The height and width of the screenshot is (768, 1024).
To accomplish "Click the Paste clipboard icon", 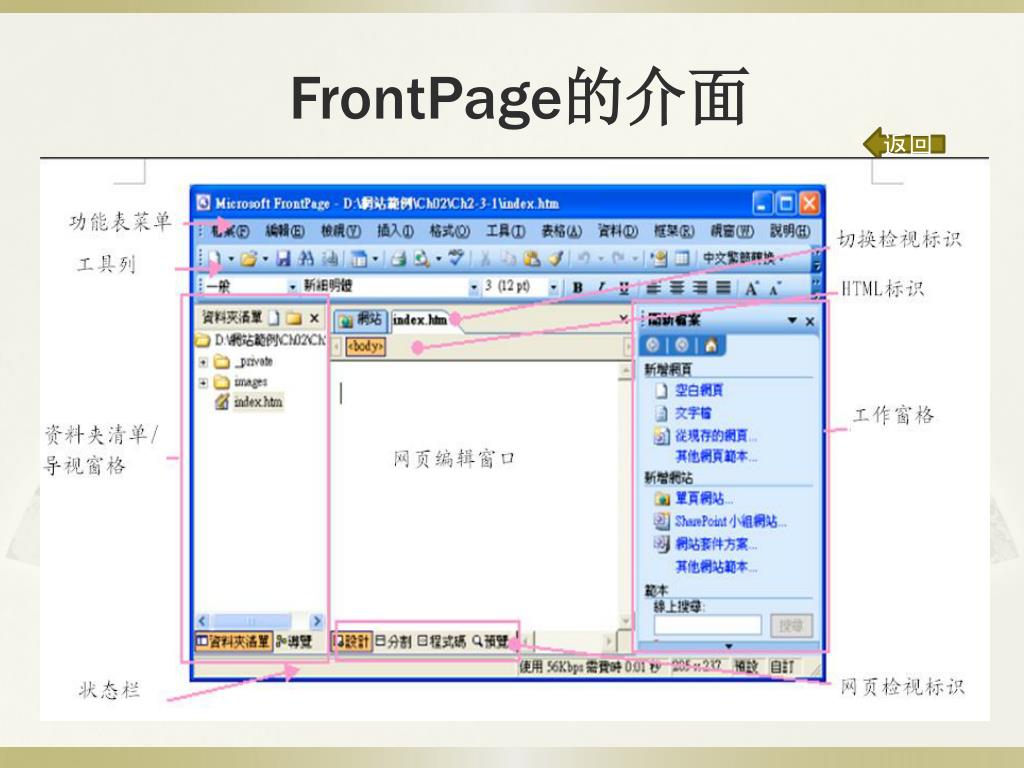I will coord(532,259).
